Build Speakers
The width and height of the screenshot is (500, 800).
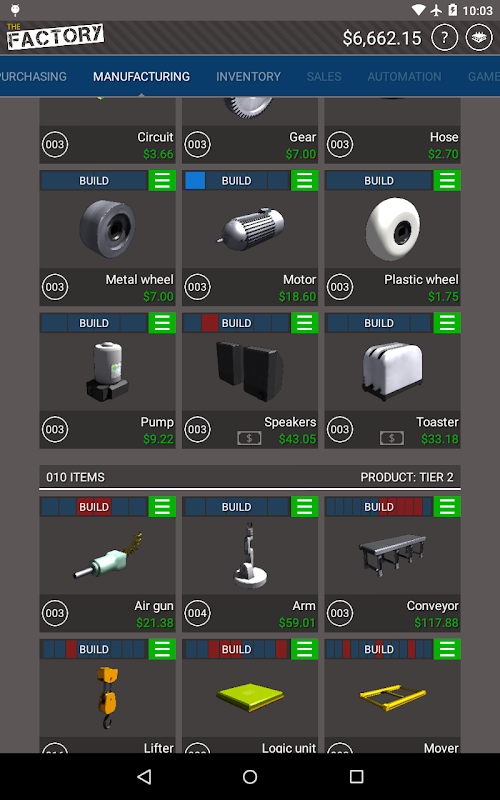[236, 323]
